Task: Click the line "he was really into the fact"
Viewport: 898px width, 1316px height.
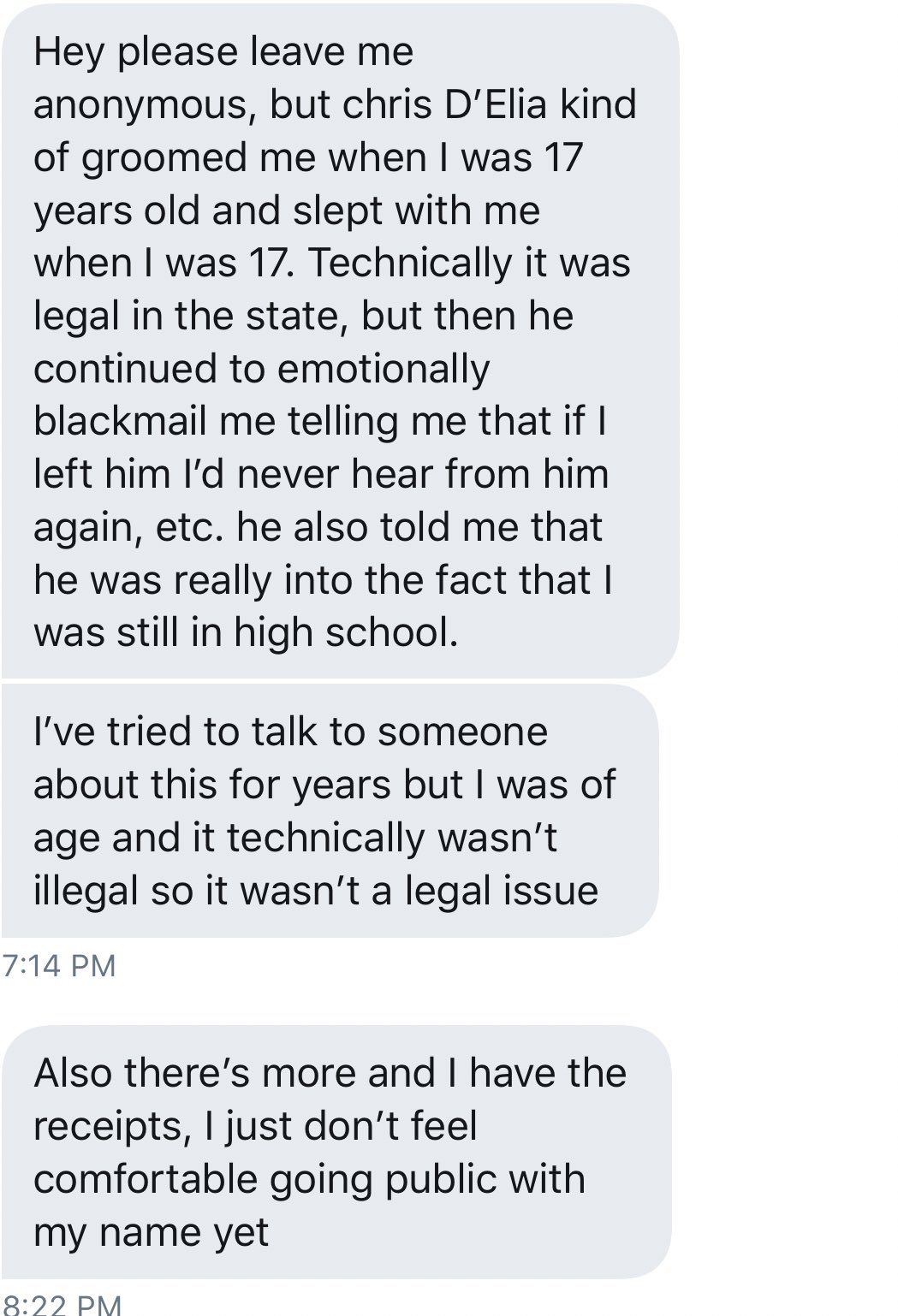Action: coord(273,581)
